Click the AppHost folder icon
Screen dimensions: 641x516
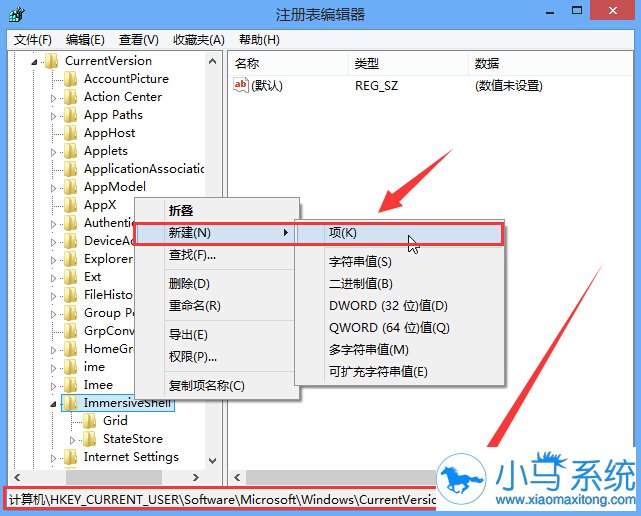tap(70, 133)
